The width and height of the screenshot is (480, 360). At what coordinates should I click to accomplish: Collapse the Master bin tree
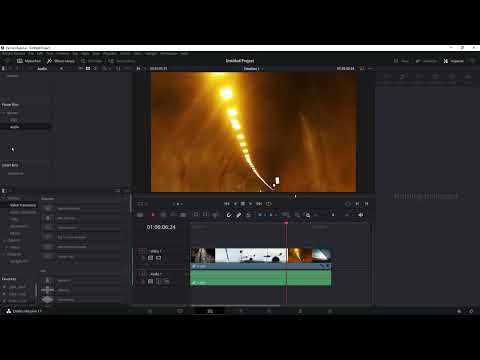(4, 113)
